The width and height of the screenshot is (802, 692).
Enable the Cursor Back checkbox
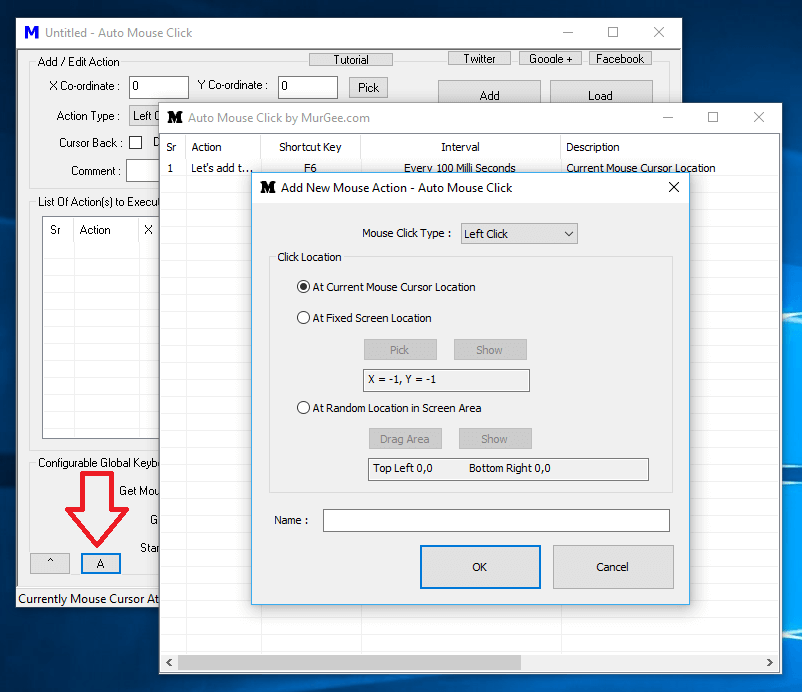136,142
